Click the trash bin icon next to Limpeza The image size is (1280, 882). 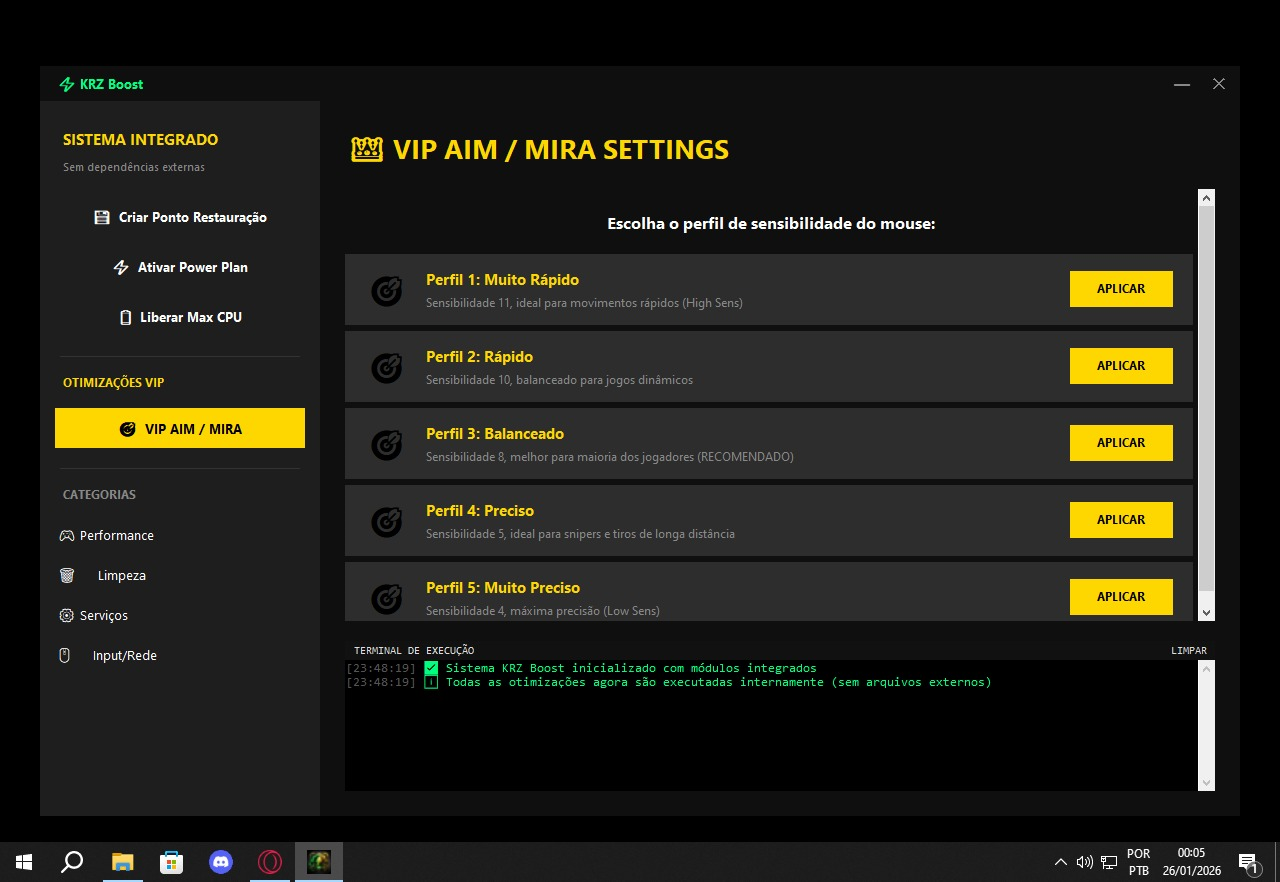click(x=67, y=576)
